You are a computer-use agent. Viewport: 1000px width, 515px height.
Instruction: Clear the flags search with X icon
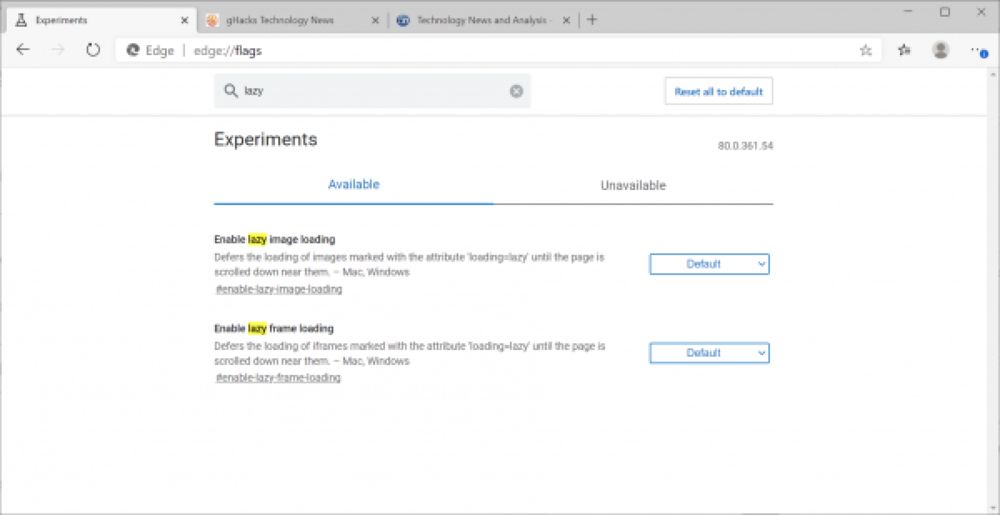click(x=516, y=91)
